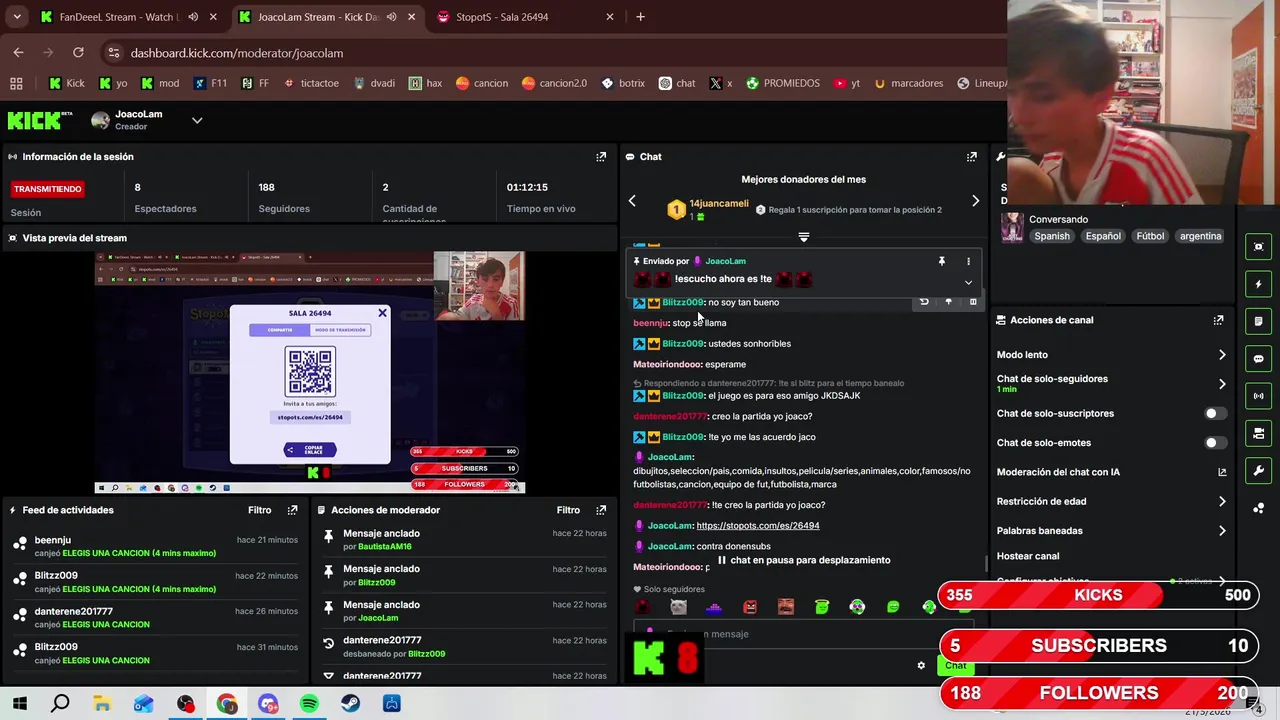Reload the page in browser

click(x=78, y=53)
